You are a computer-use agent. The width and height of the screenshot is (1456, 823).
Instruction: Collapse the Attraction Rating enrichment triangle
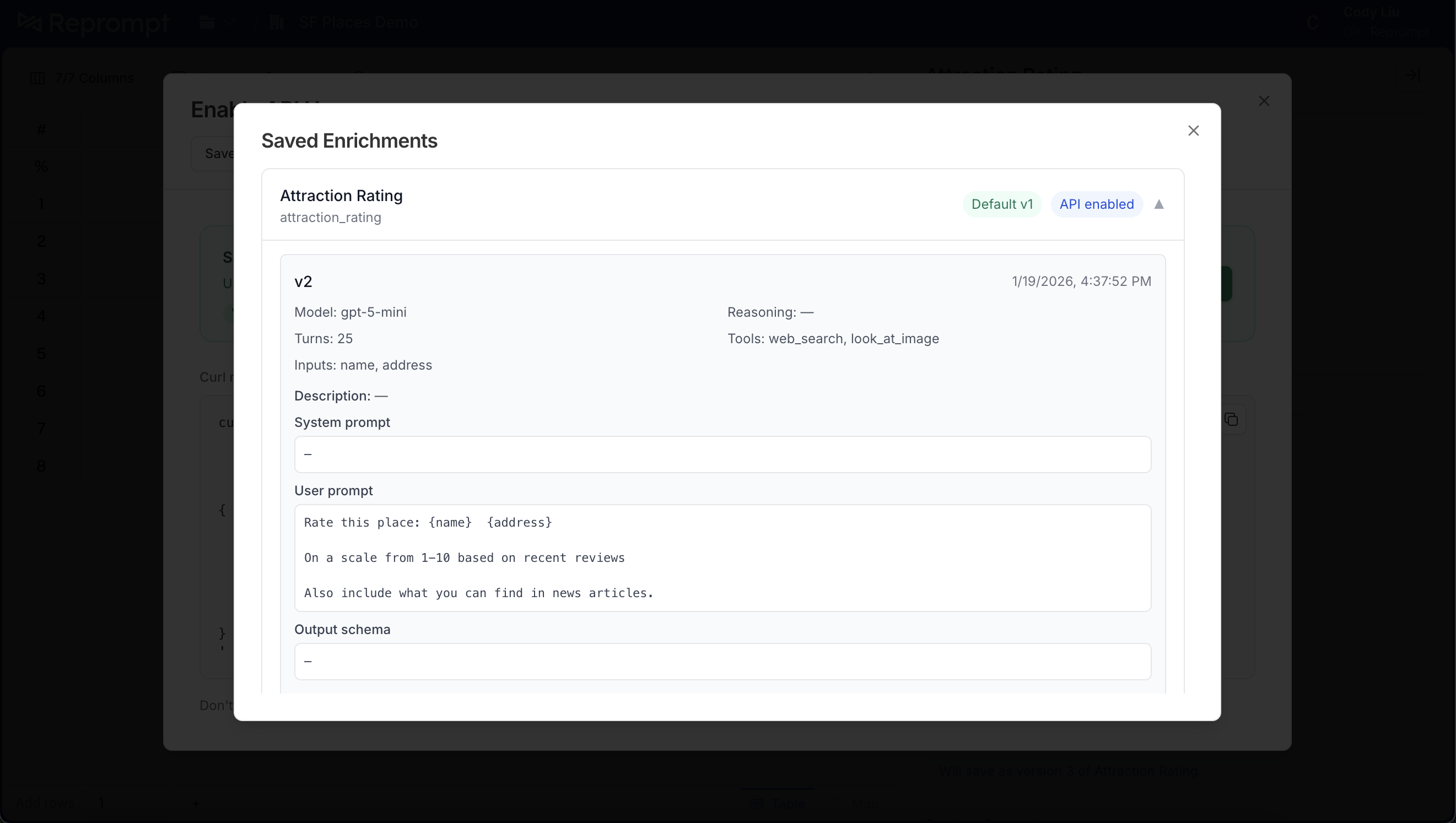coord(1158,204)
